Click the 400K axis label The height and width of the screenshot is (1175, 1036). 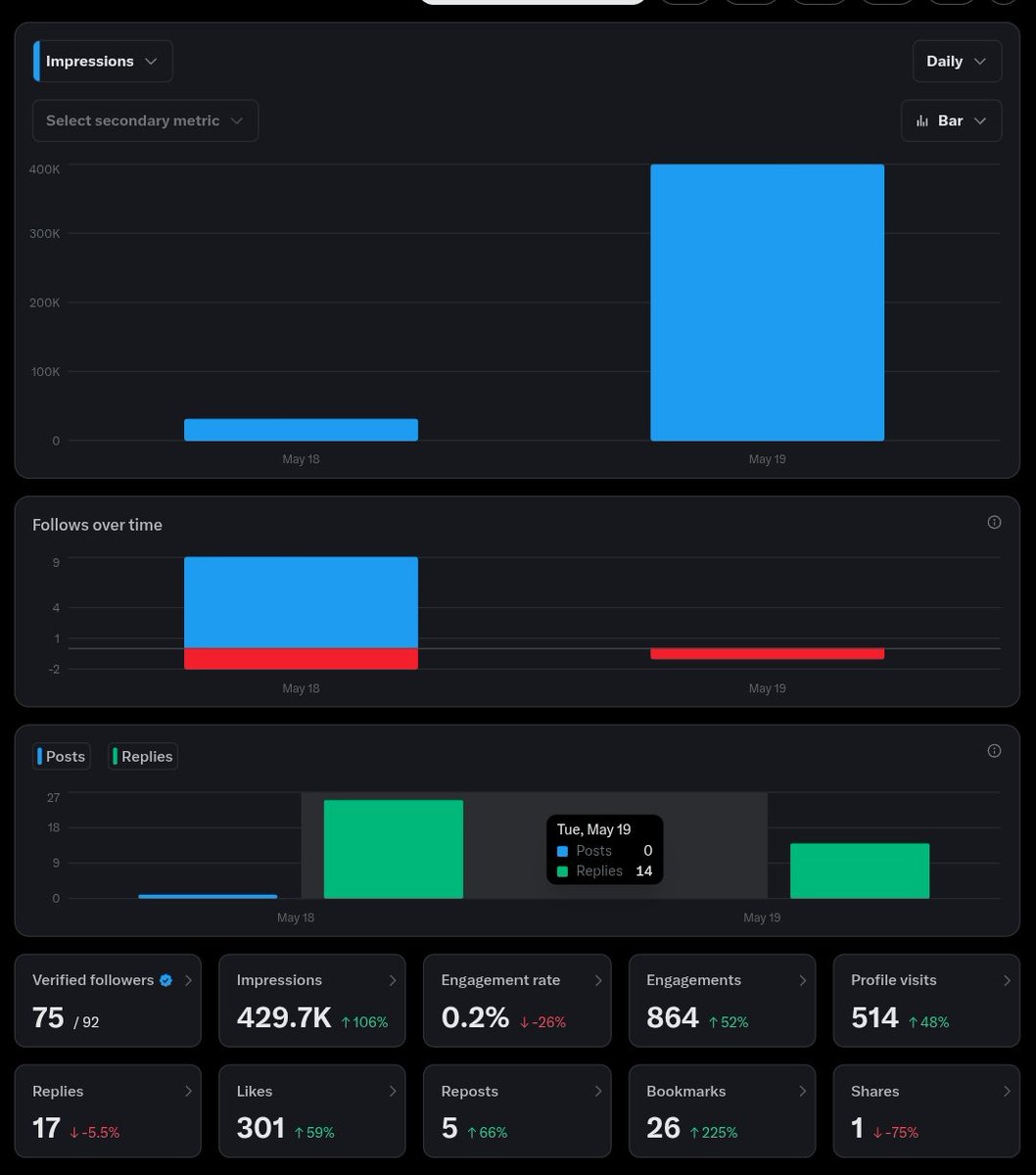44,168
